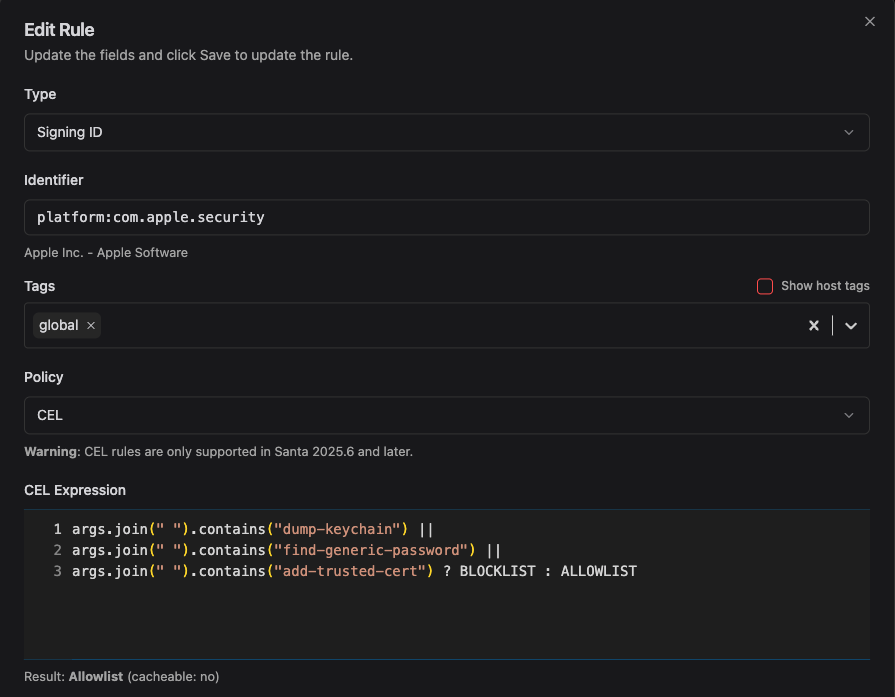895x697 pixels.
Task: Click empty area of Tags field
Action: (450, 326)
